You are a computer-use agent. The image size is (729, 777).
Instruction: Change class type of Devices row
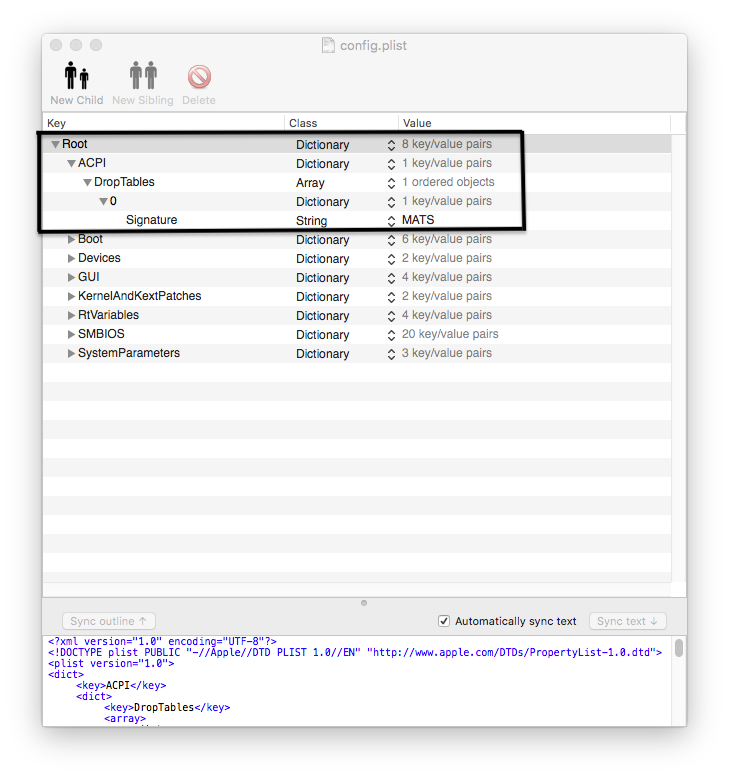coord(391,259)
